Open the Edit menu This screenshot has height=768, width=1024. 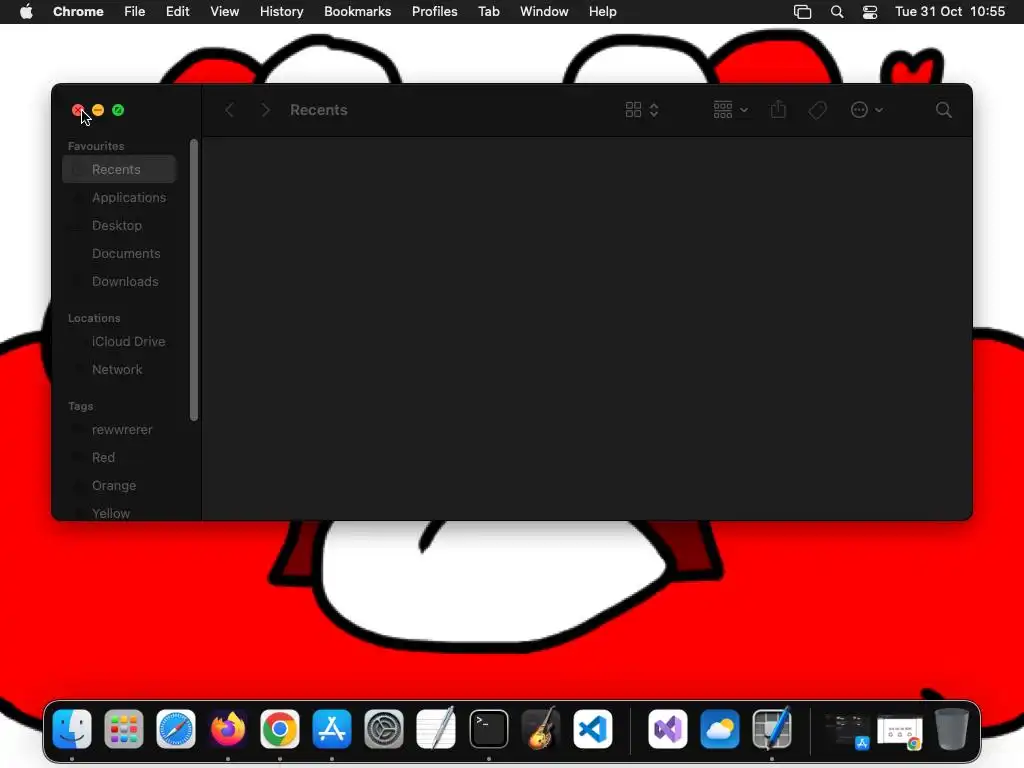[x=178, y=12]
